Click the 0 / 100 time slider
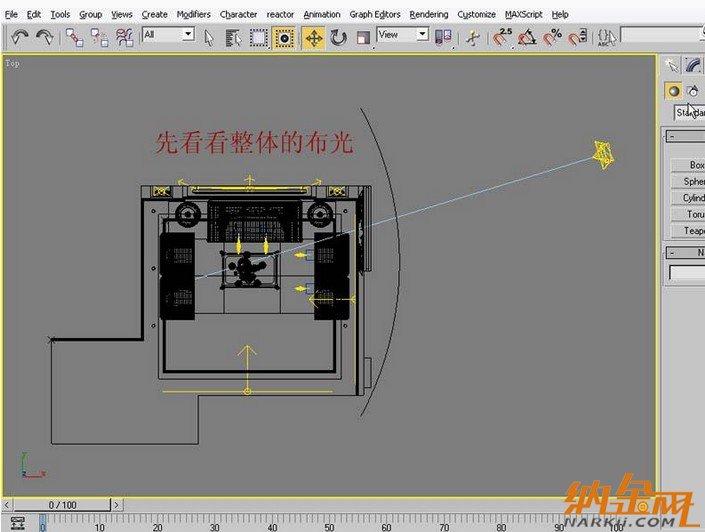705x532 pixels. click(x=62, y=505)
